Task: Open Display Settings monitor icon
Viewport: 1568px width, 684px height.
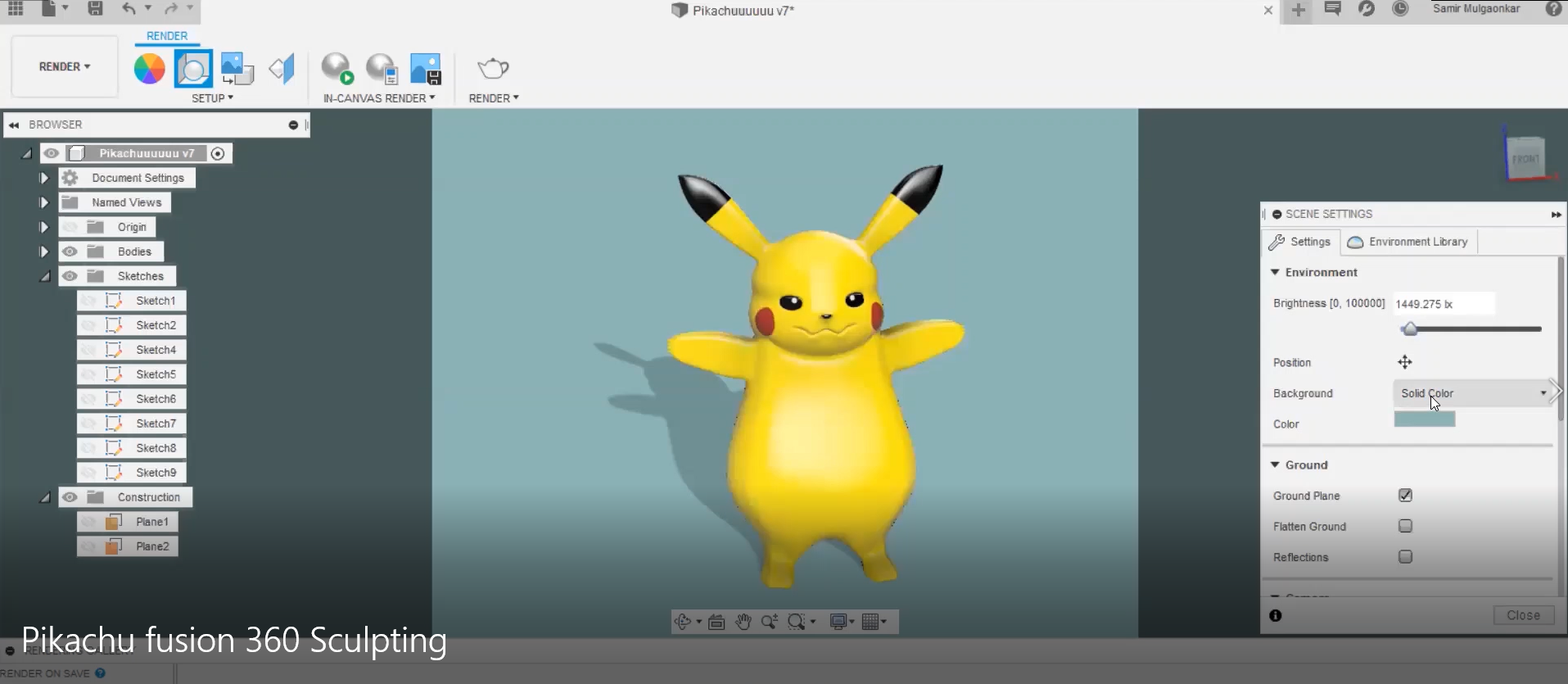Action: [x=838, y=622]
